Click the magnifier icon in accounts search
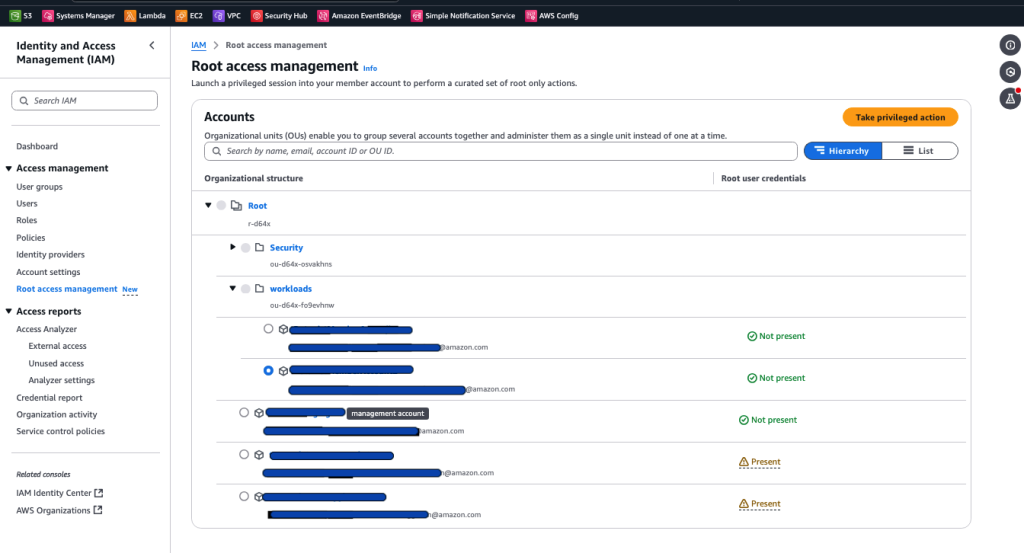 click(217, 151)
